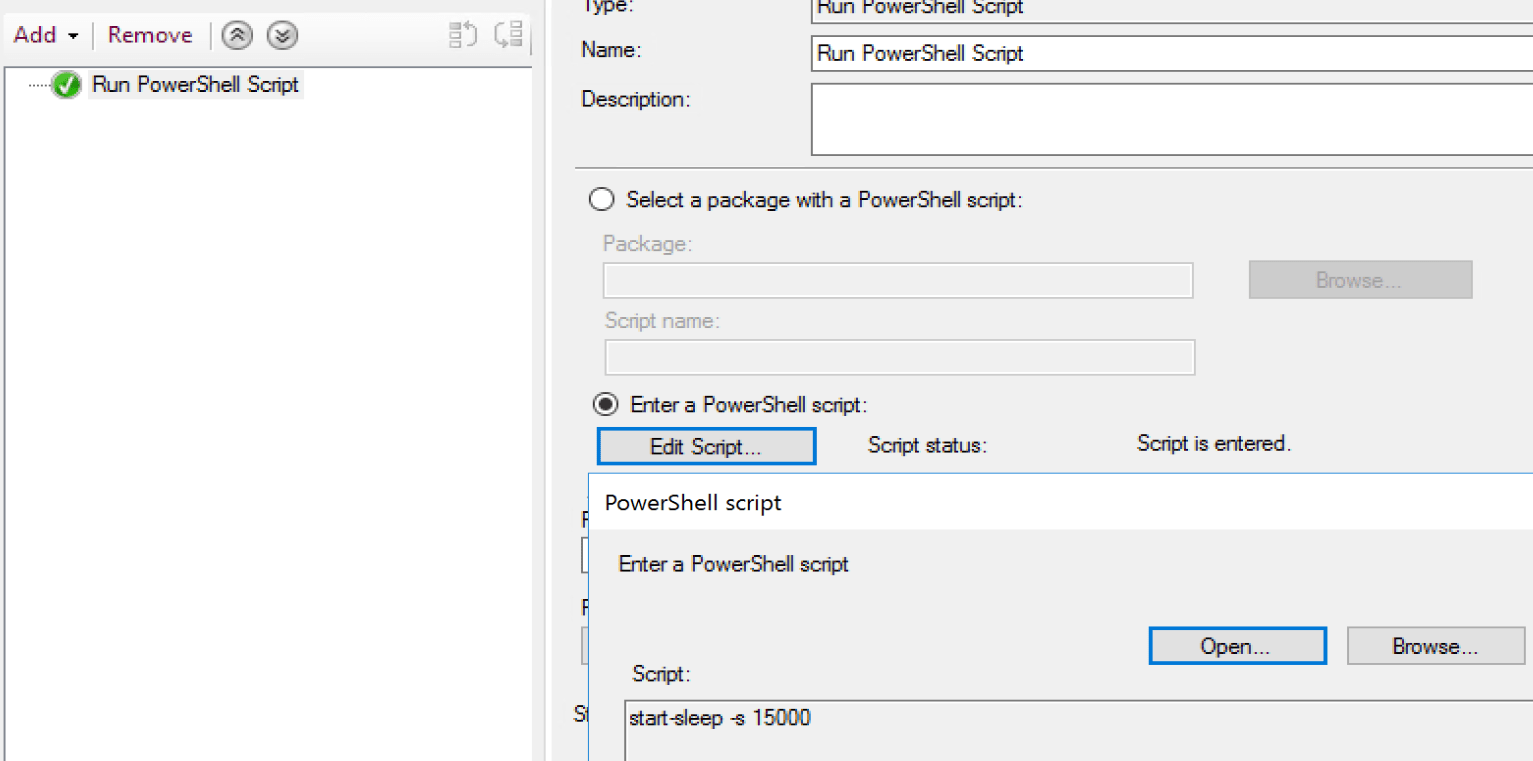Move the step down using the down-chevron icon
1533x761 pixels.
tap(281, 35)
